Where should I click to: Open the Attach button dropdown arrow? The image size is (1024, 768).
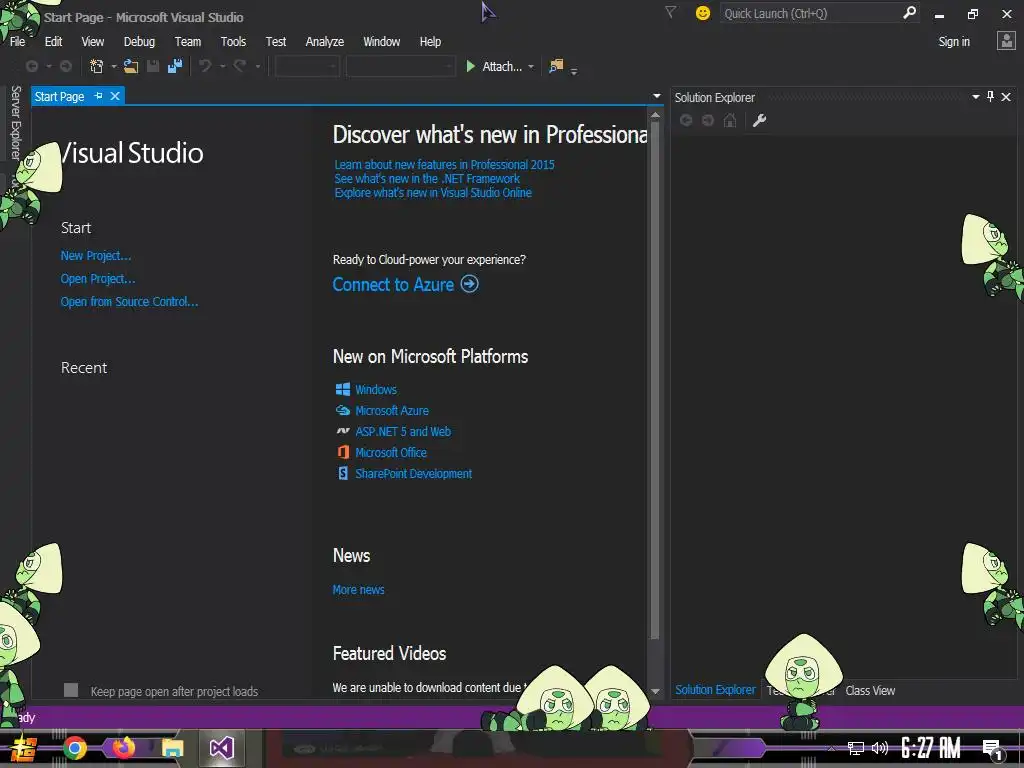531,67
